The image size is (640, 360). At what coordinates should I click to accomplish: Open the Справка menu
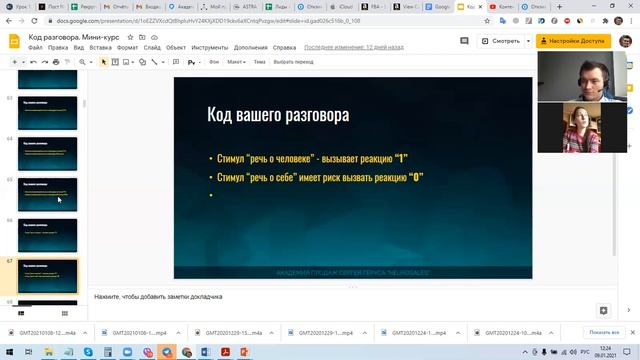[x=284, y=48]
